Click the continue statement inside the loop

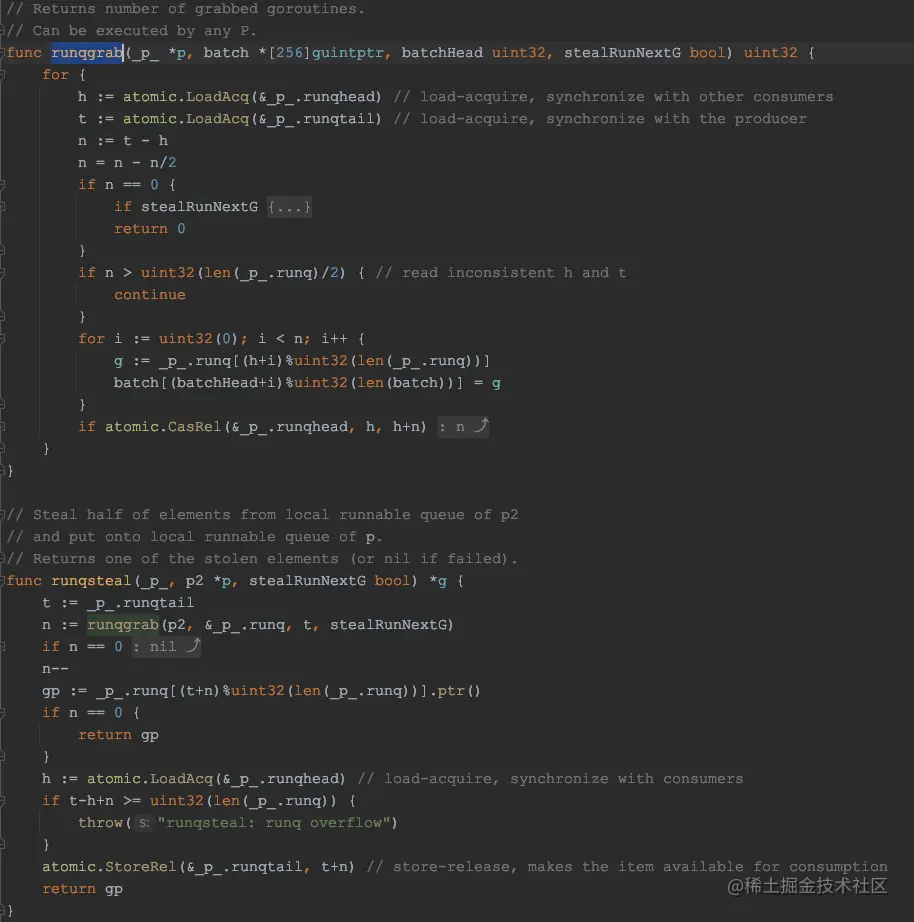[150, 294]
